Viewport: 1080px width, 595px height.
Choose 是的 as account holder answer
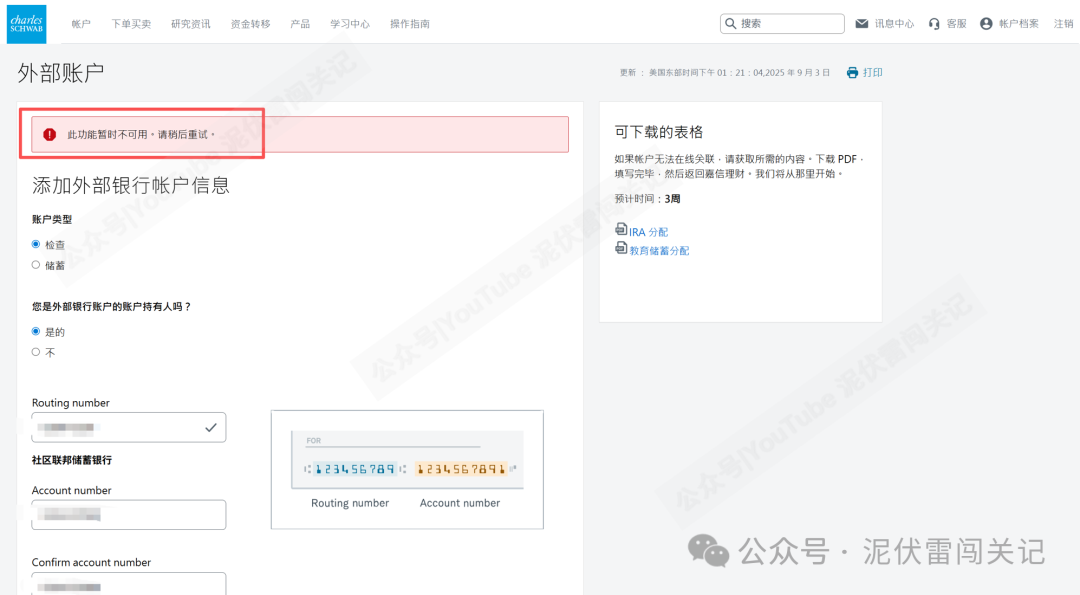click(x=34, y=333)
